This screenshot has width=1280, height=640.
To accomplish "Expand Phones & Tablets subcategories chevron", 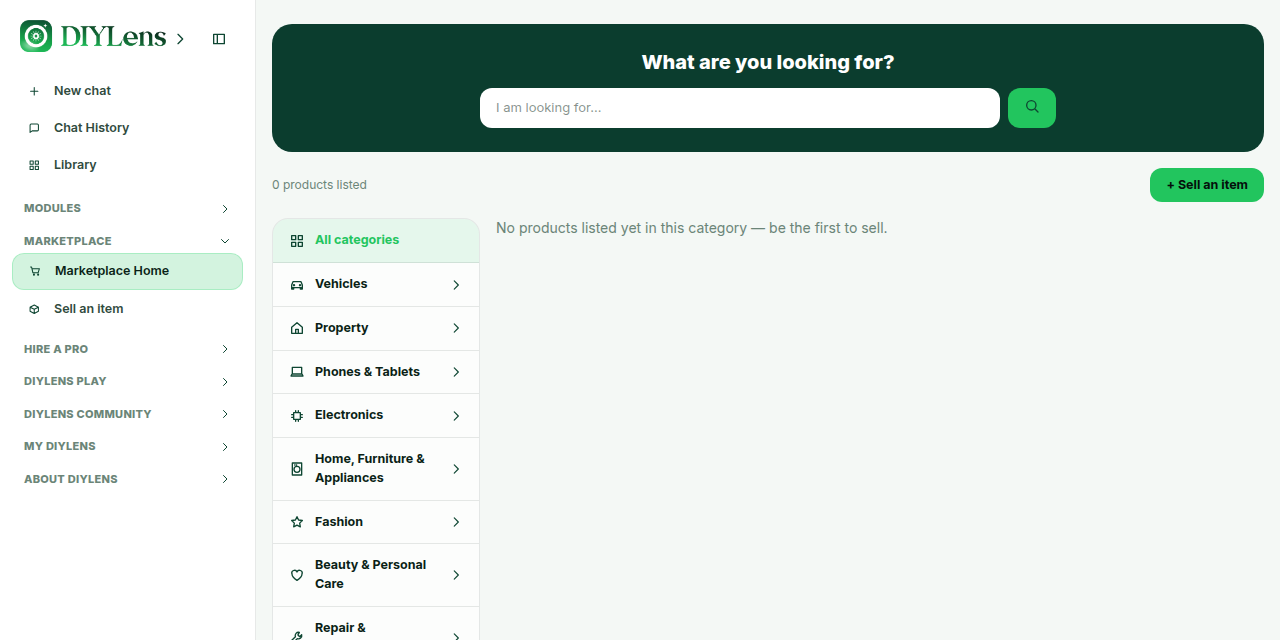I will (456, 372).
